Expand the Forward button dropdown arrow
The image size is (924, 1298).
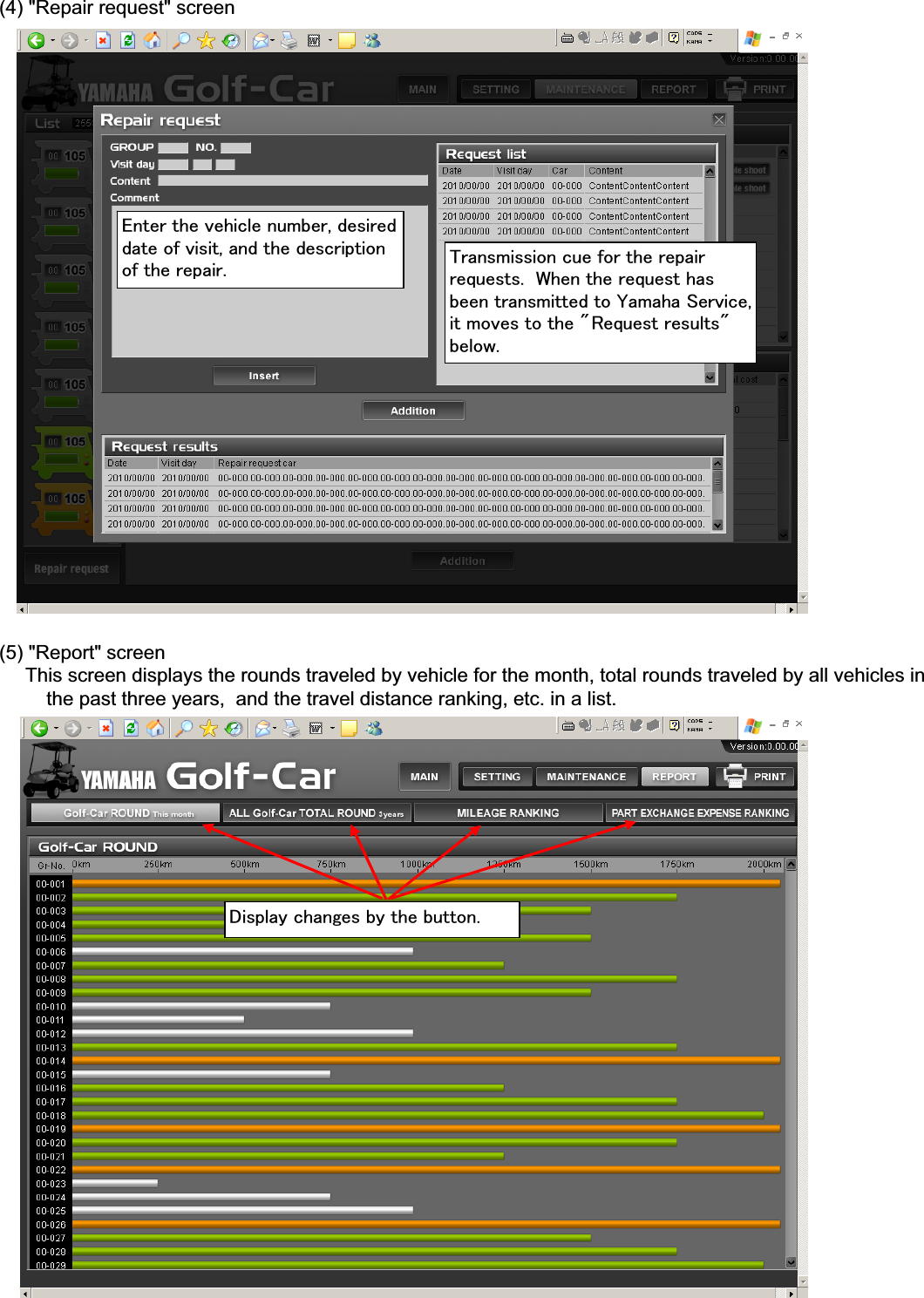87,39
